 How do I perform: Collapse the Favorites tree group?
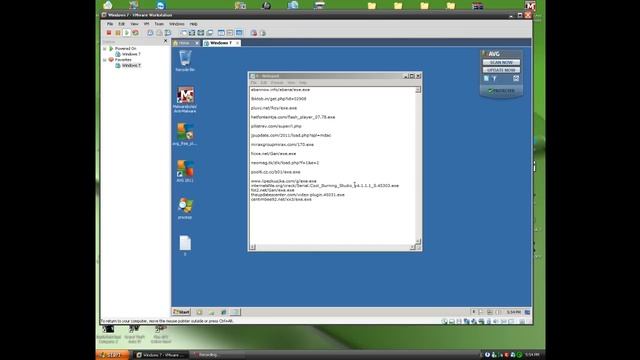(104, 60)
